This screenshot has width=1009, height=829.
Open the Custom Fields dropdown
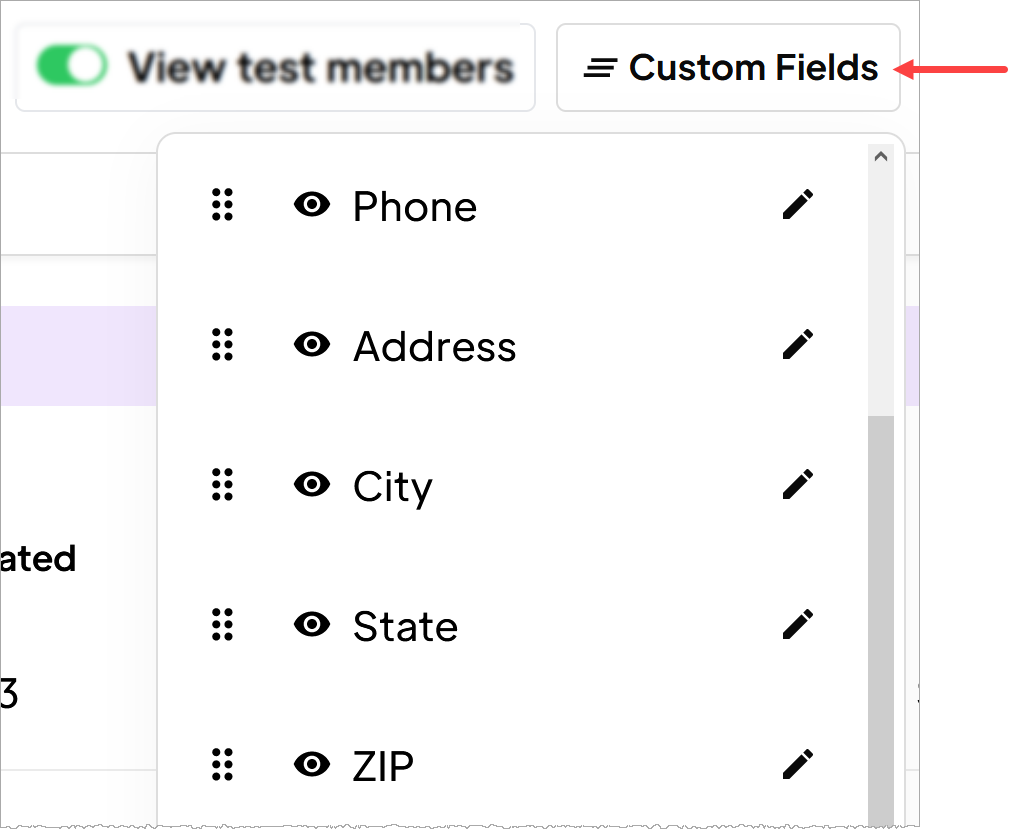728,68
